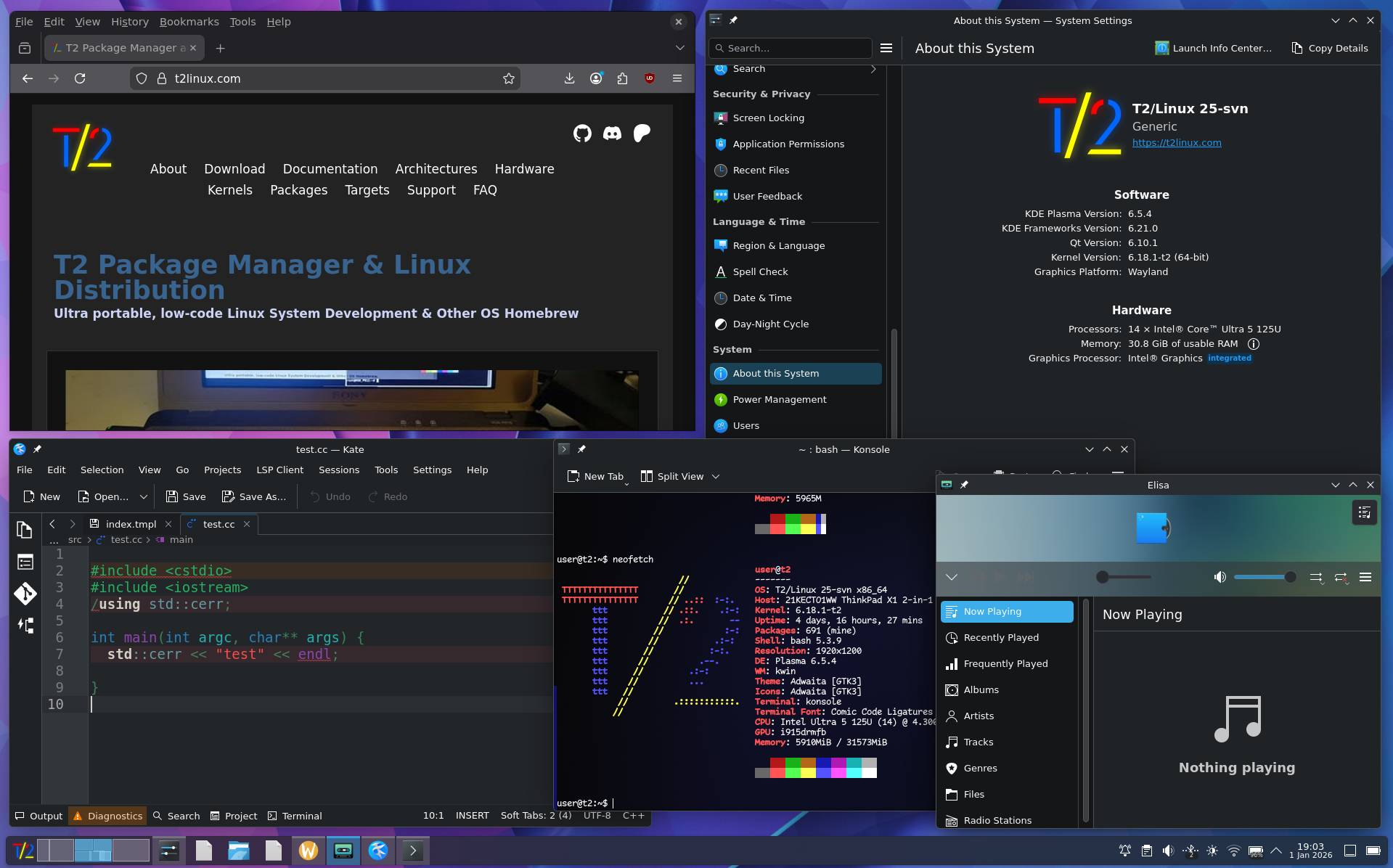1393x868 pixels.
Task: Expand the Open… dropdown arrow in Kate
Action: click(x=144, y=497)
